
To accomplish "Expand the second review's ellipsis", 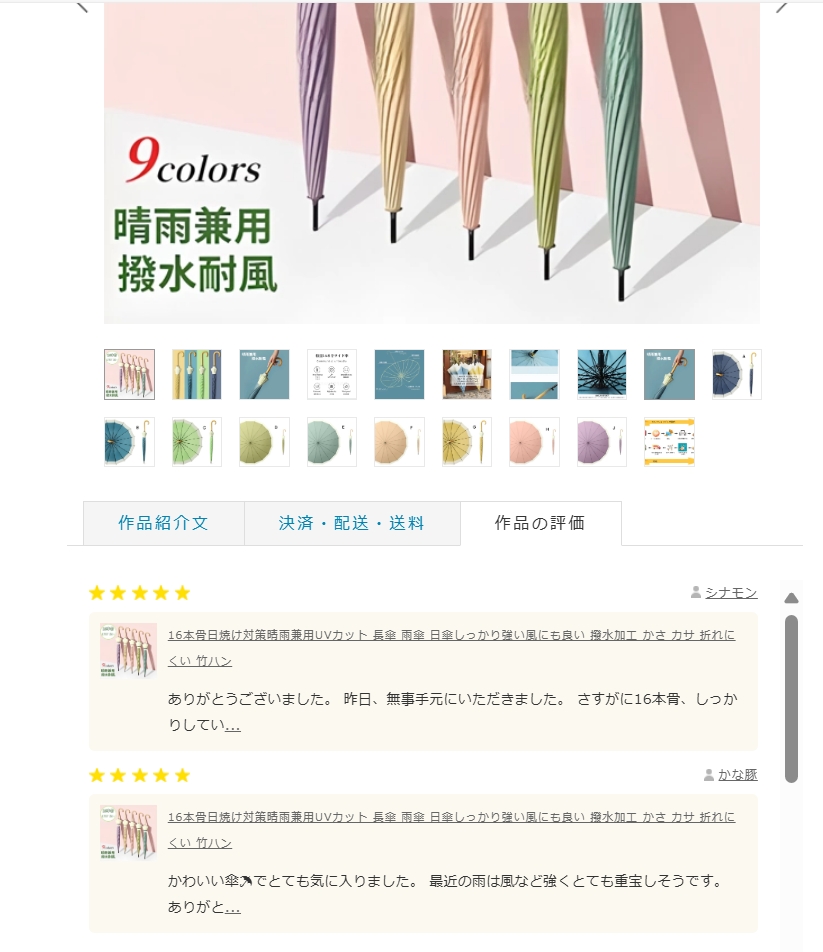I will (x=232, y=908).
